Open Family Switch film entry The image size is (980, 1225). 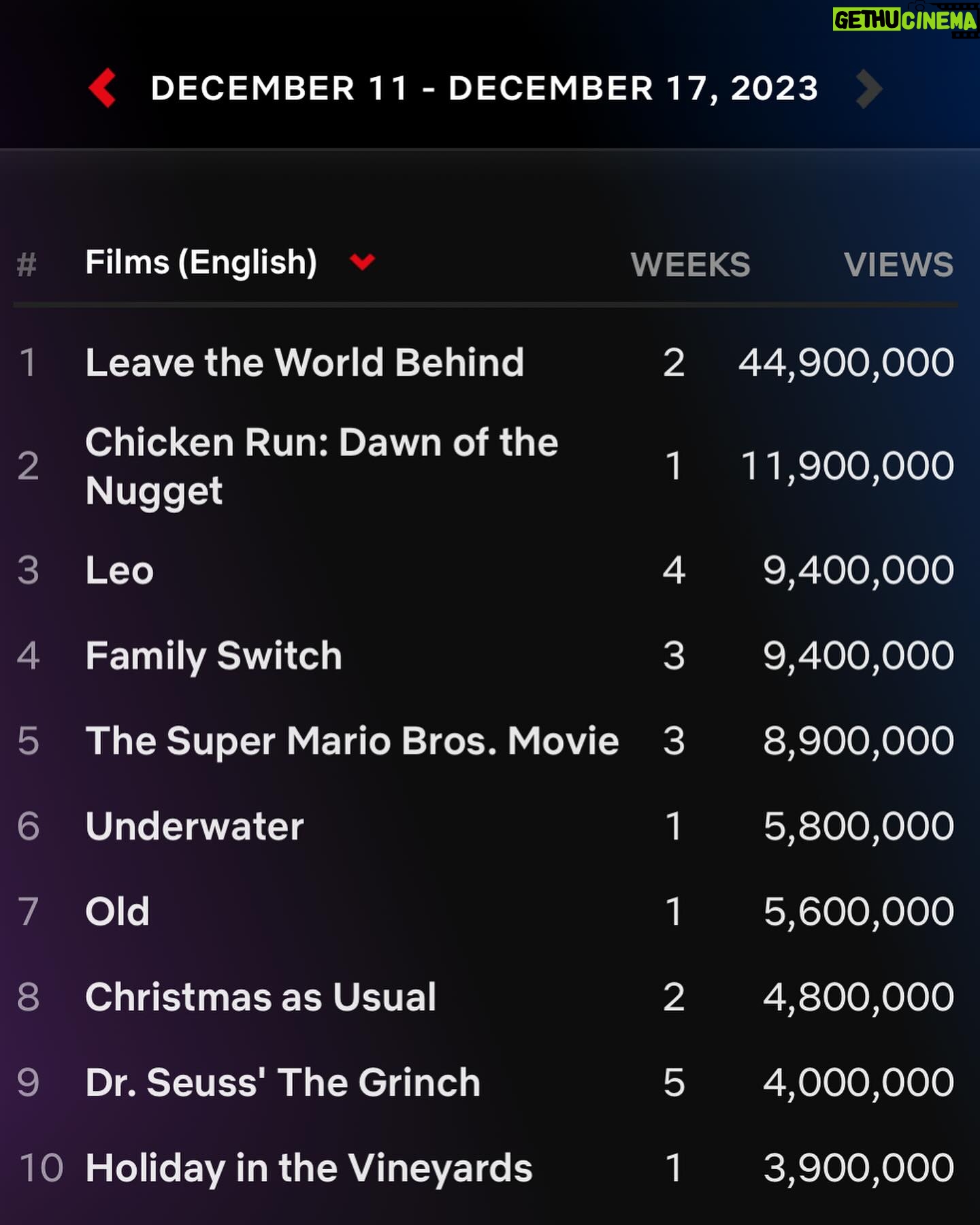point(214,656)
